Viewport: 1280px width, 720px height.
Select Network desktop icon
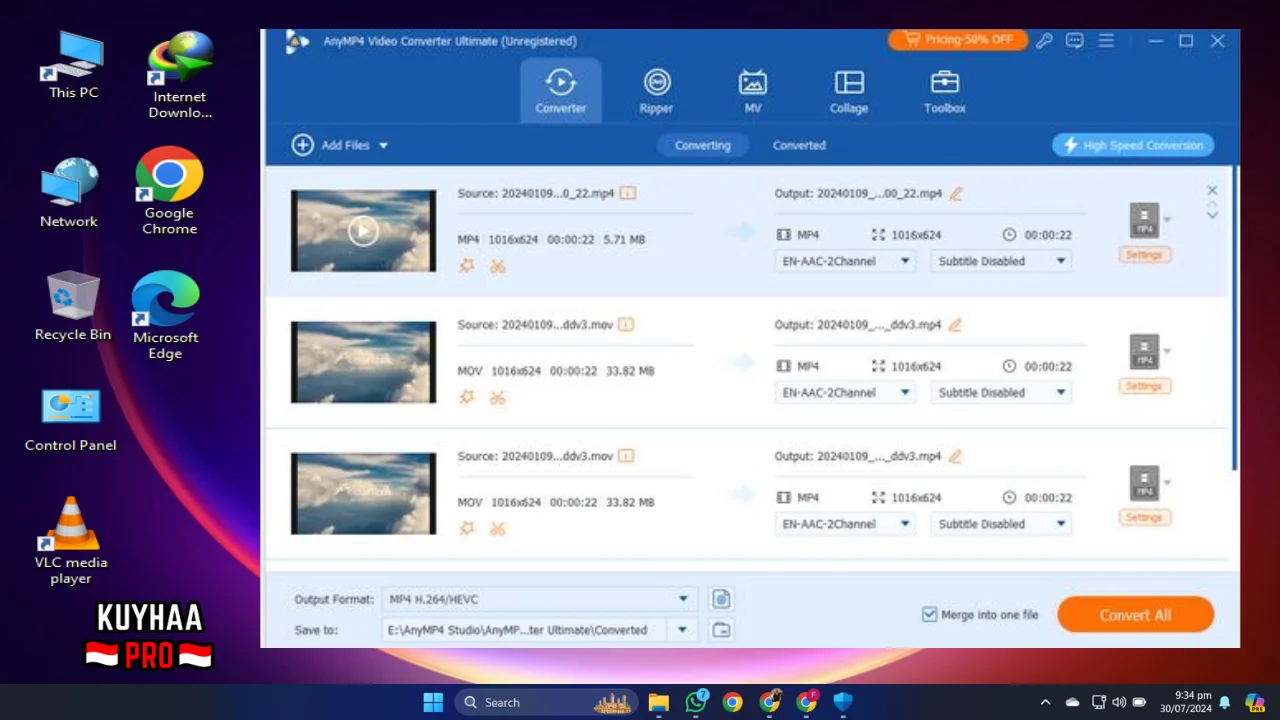pyautogui.click(x=69, y=193)
